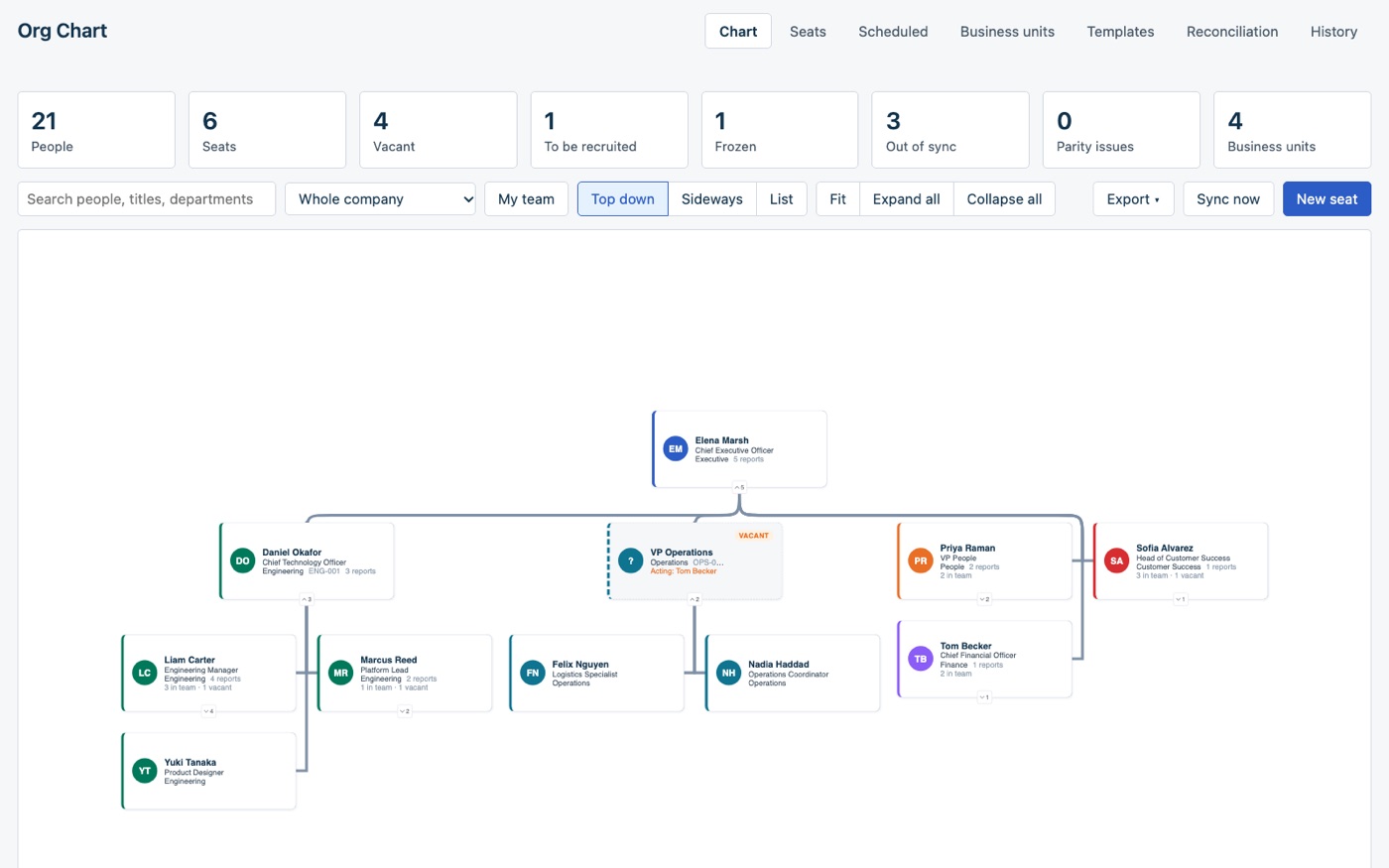Open the Reconciliation tab
This screenshot has width=1389, height=868.
click(x=1232, y=32)
